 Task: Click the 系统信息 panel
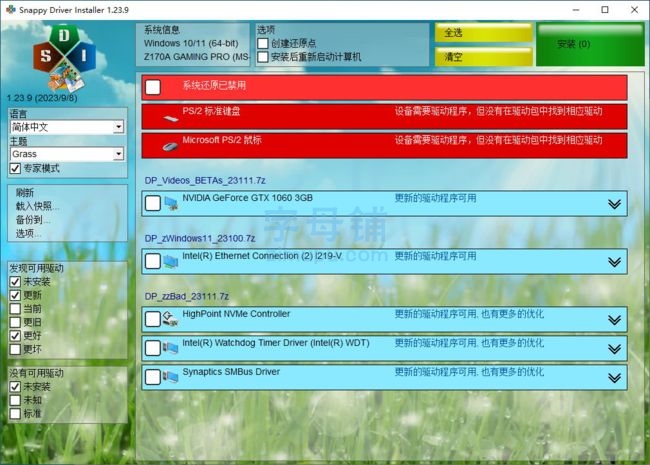[x=193, y=44]
